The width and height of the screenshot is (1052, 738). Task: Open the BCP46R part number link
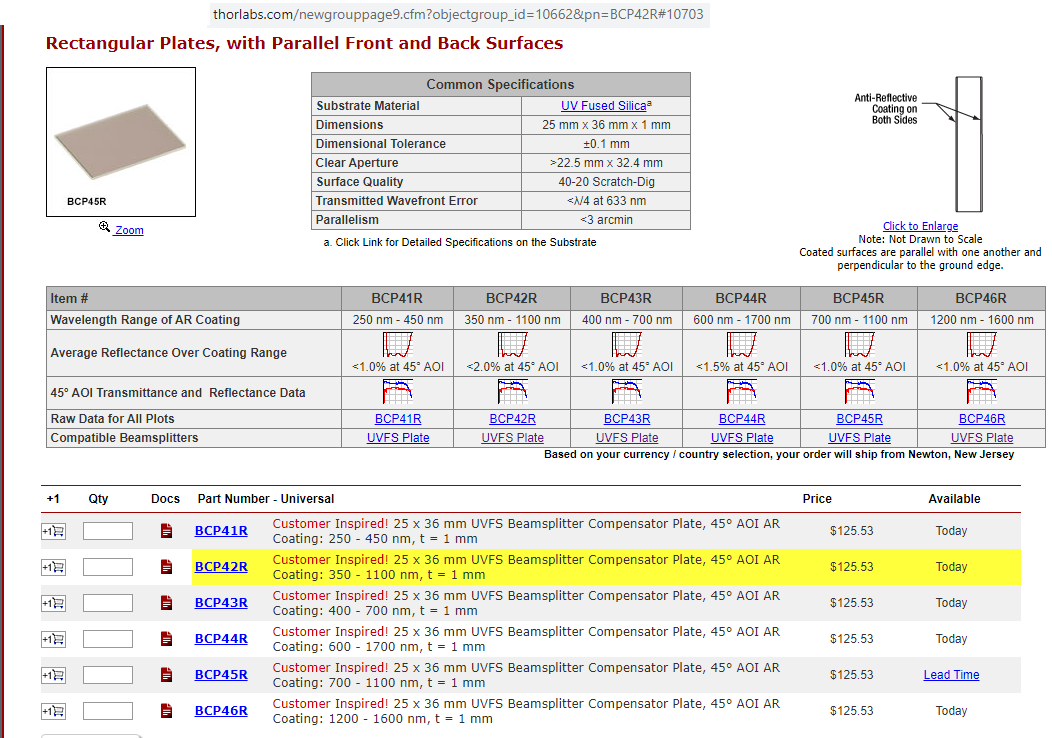click(221, 710)
